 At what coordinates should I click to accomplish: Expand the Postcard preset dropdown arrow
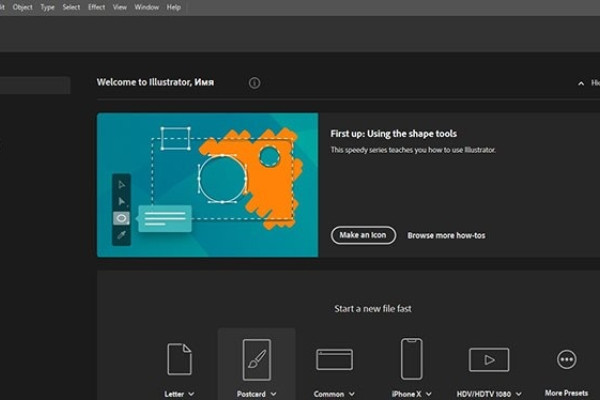pos(273,394)
